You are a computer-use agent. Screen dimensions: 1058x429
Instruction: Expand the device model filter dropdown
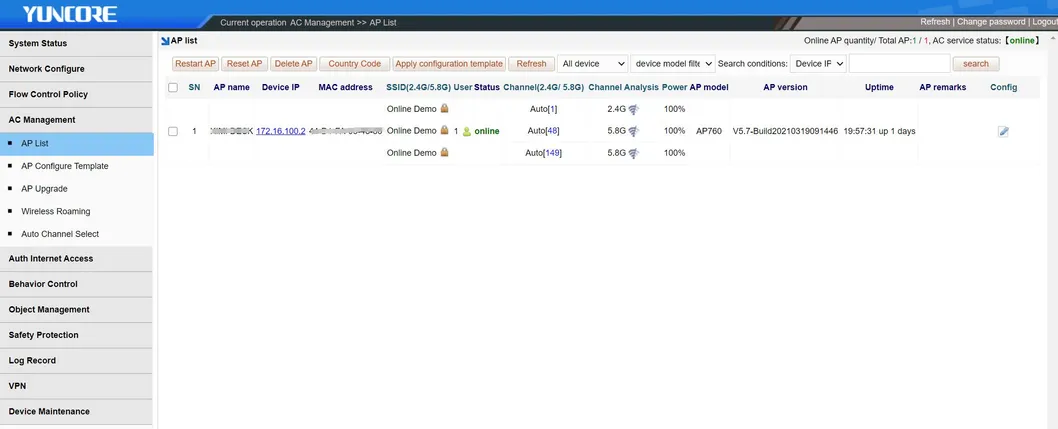click(x=673, y=64)
